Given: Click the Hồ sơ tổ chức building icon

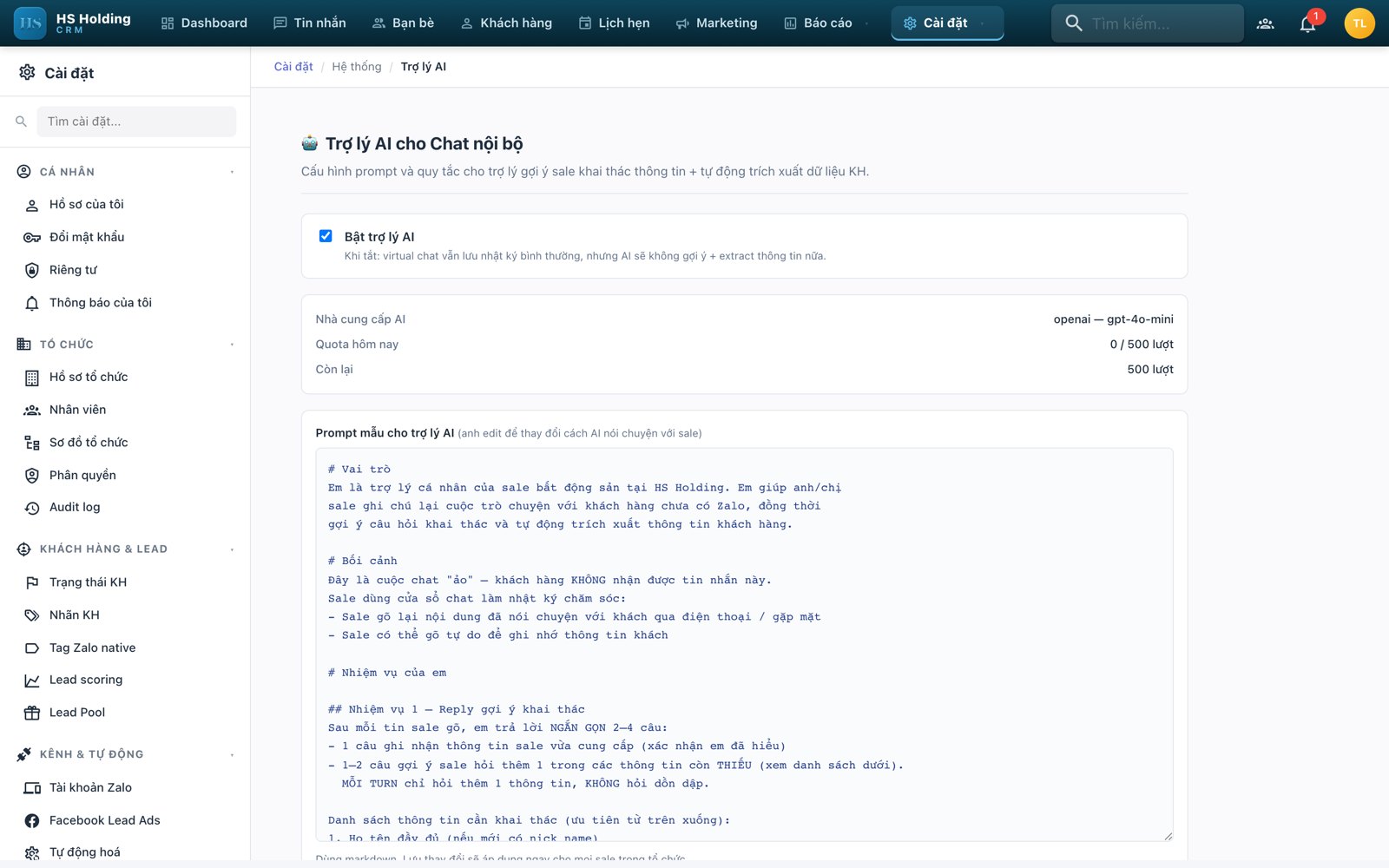Looking at the screenshot, I should 32,378.
